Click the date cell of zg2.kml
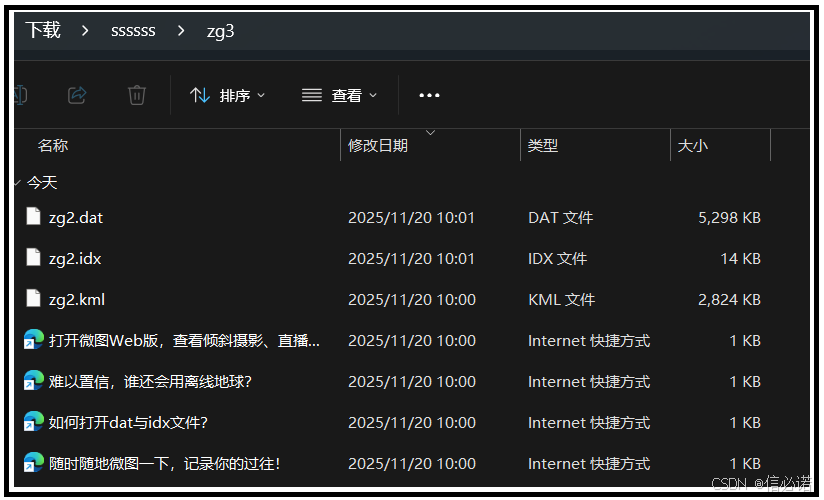Viewport: 824px width, 500px height. pos(412,300)
